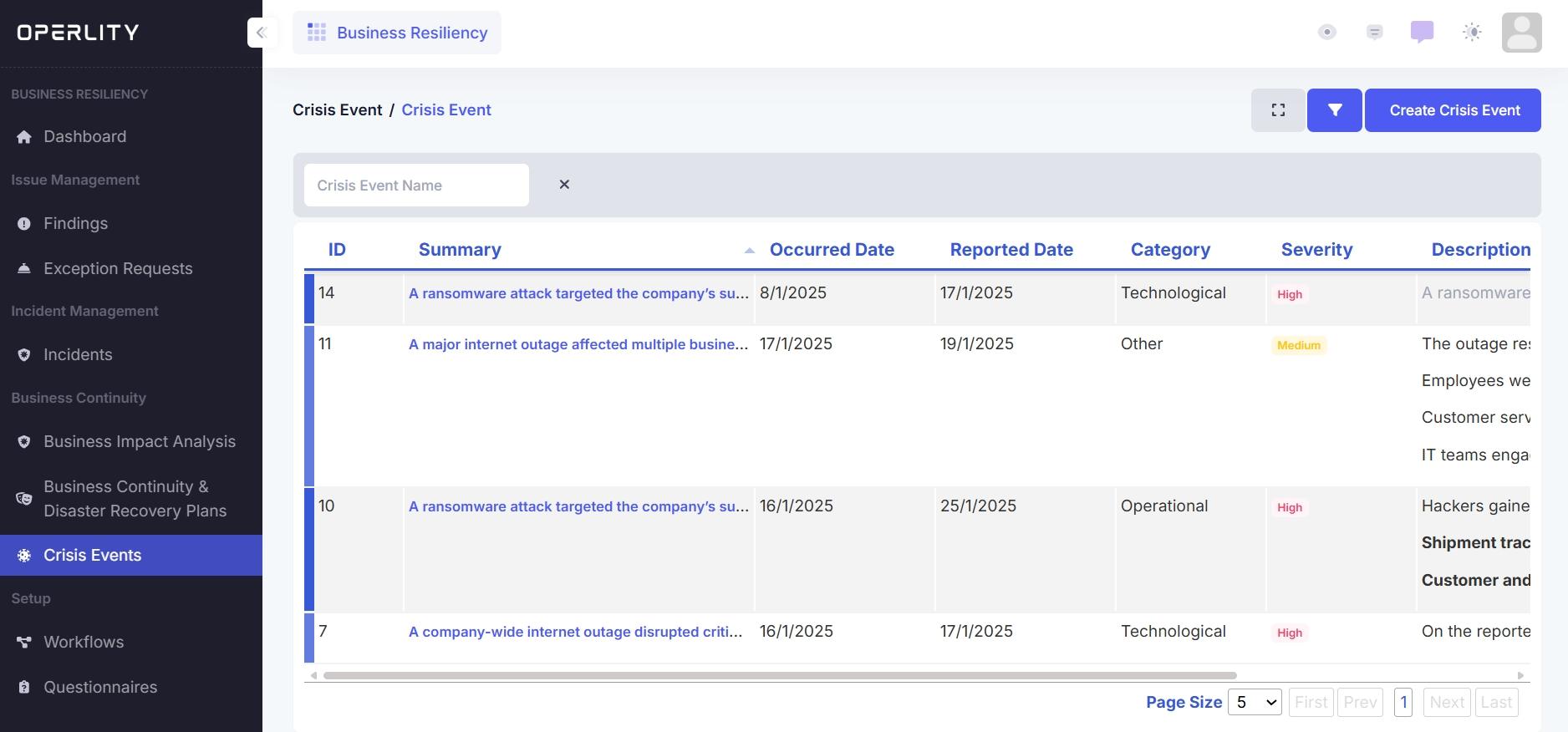Open the purple chat bubble icon
Screen dimensions: 1568x732
point(1422,33)
